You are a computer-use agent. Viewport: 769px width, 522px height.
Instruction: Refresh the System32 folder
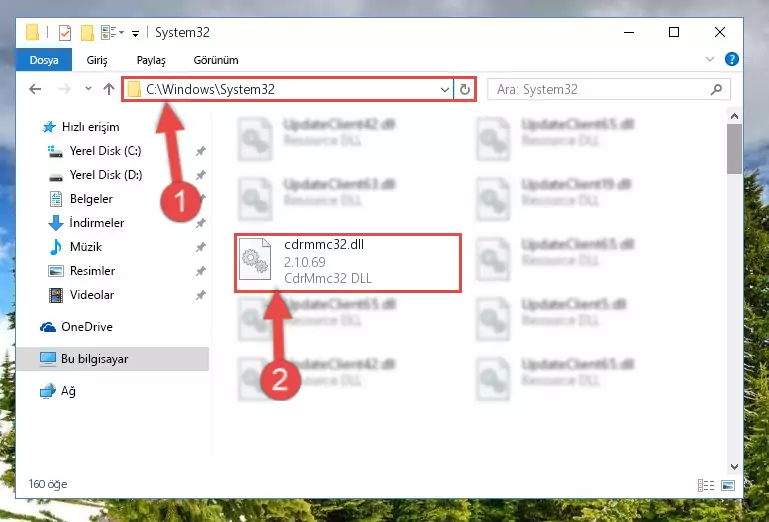464,89
